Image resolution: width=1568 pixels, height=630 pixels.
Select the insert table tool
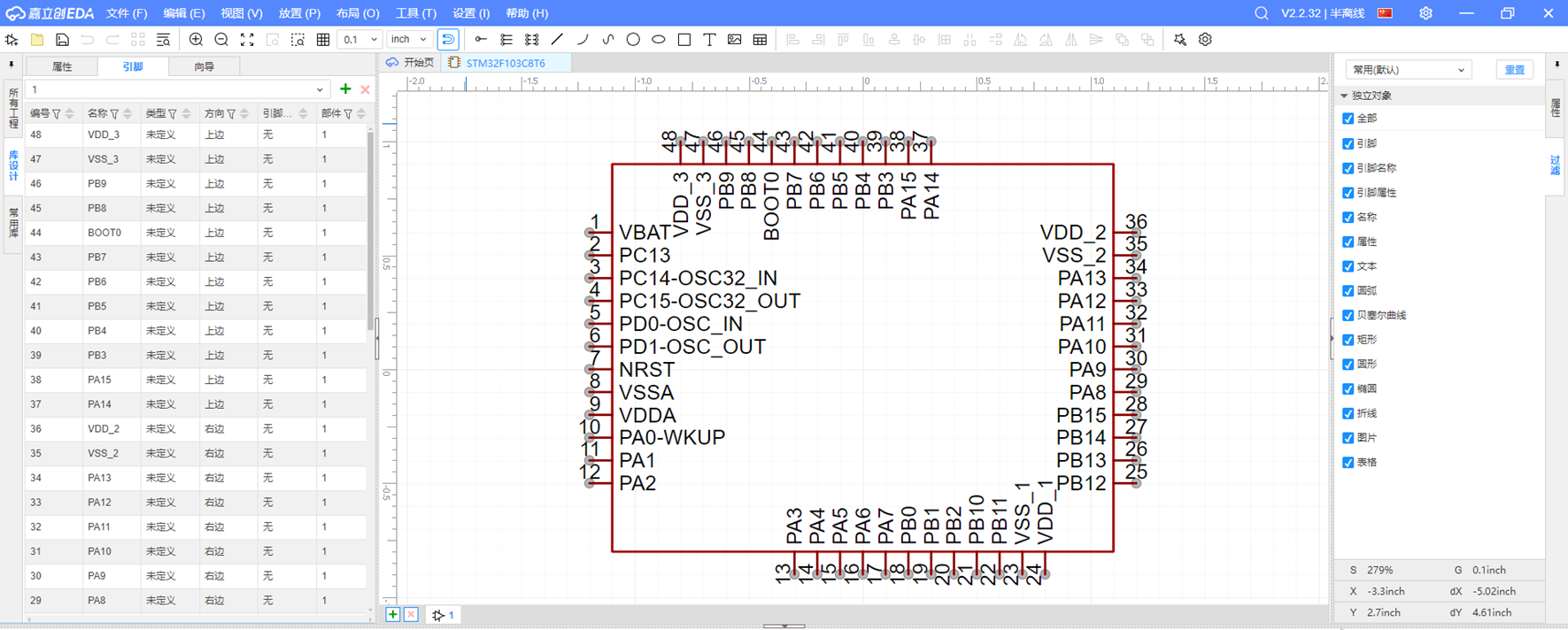760,40
